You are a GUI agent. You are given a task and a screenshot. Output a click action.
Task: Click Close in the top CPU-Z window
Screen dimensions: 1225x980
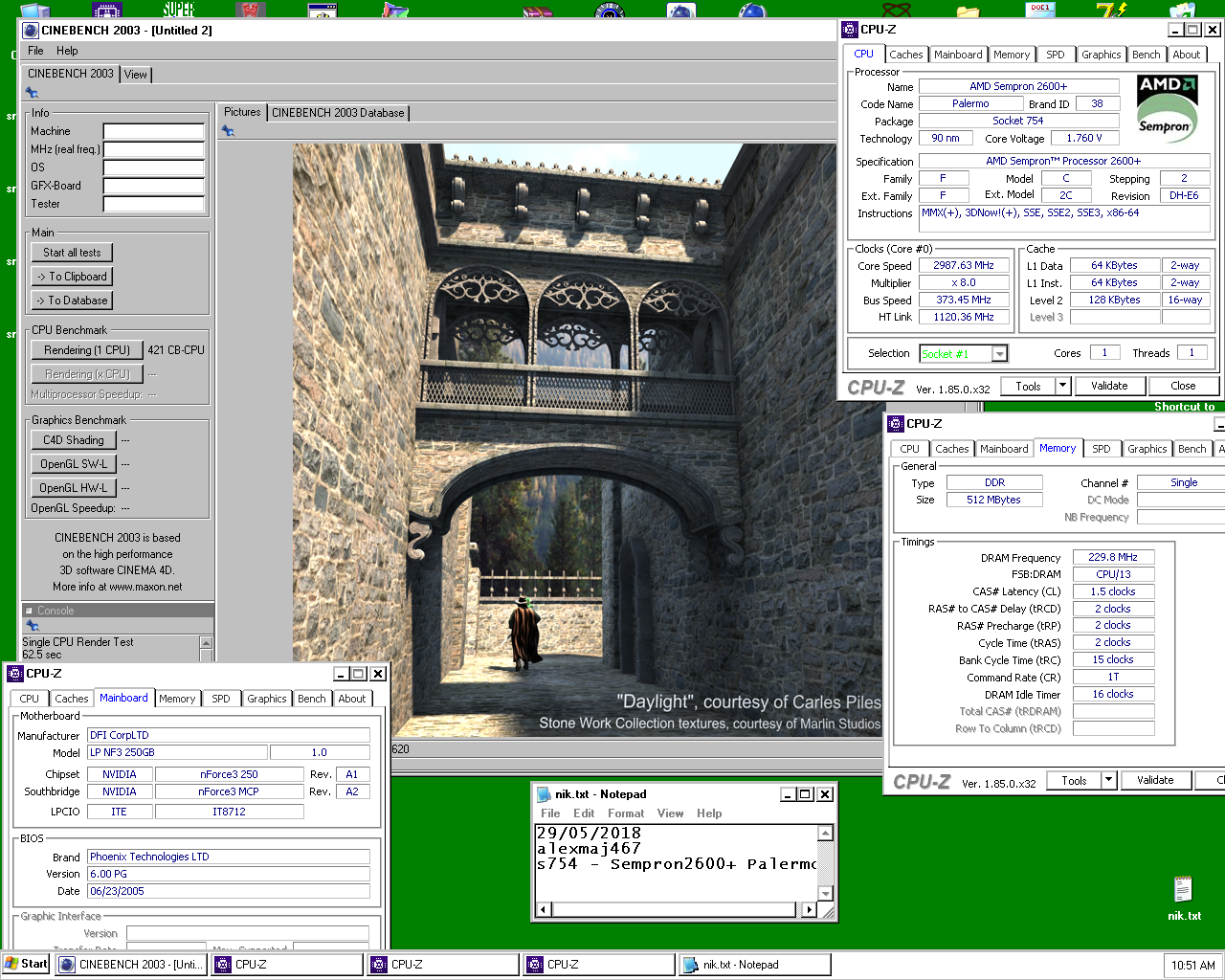tap(1183, 387)
